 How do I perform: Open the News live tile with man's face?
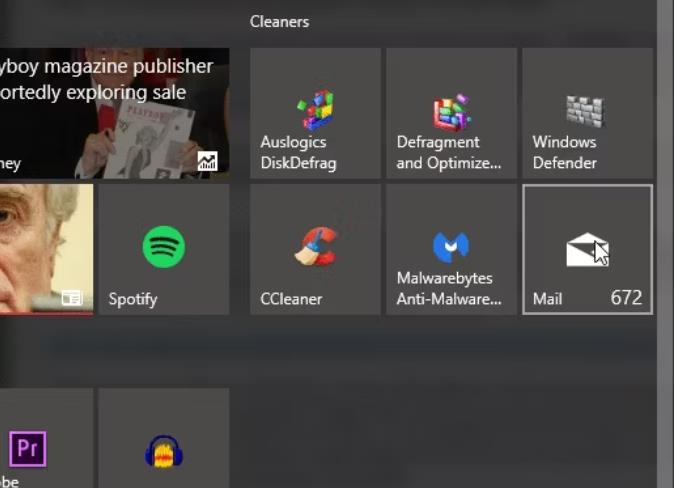(x=46, y=250)
